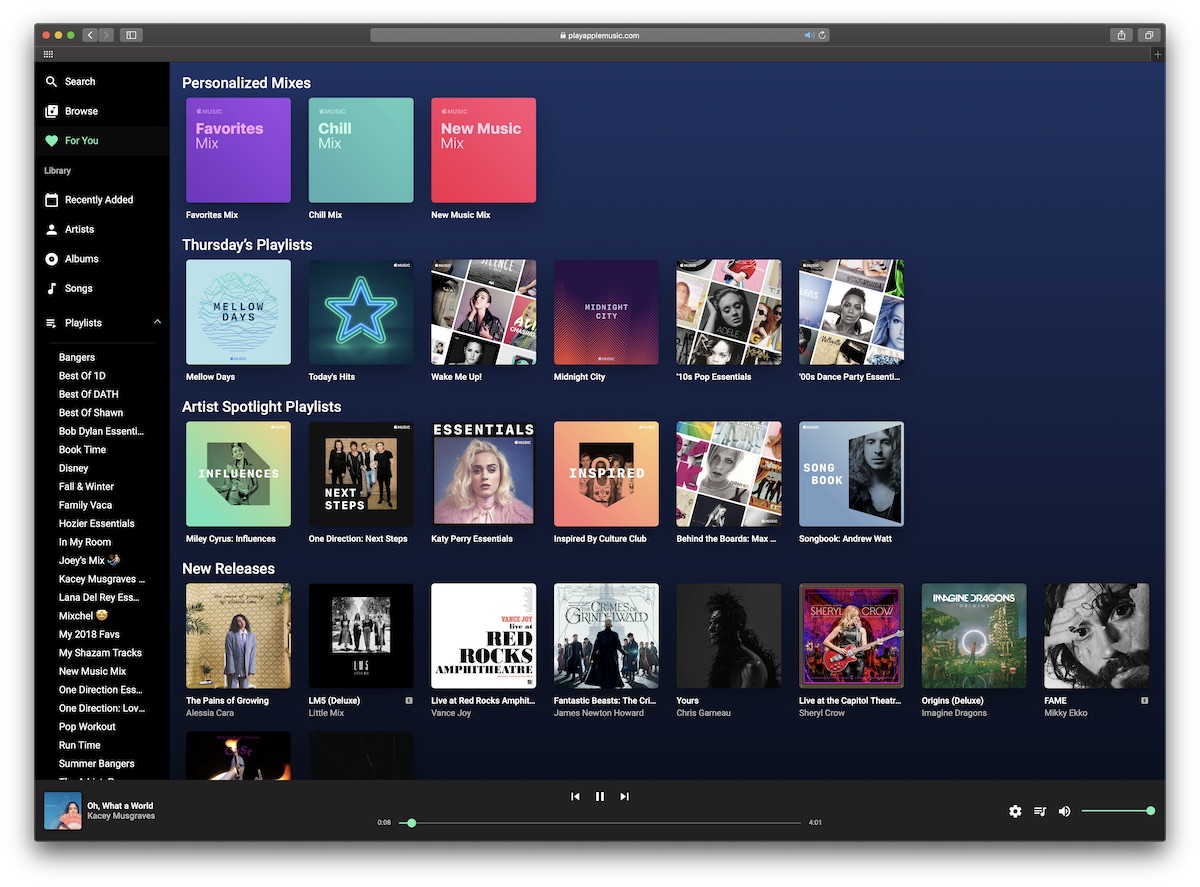The width and height of the screenshot is (1200, 887).
Task: Collapse the Playlists section chevron
Action: pyautogui.click(x=157, y=322)
